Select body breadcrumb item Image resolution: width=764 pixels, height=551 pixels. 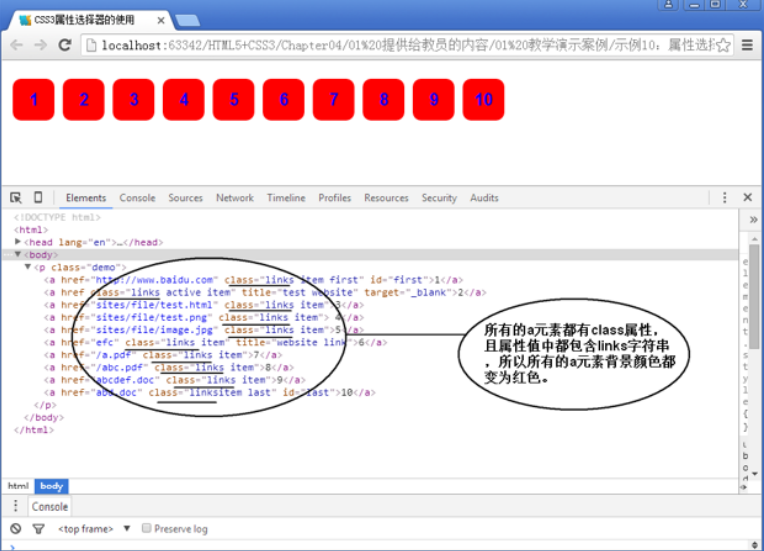pos(52,486)
